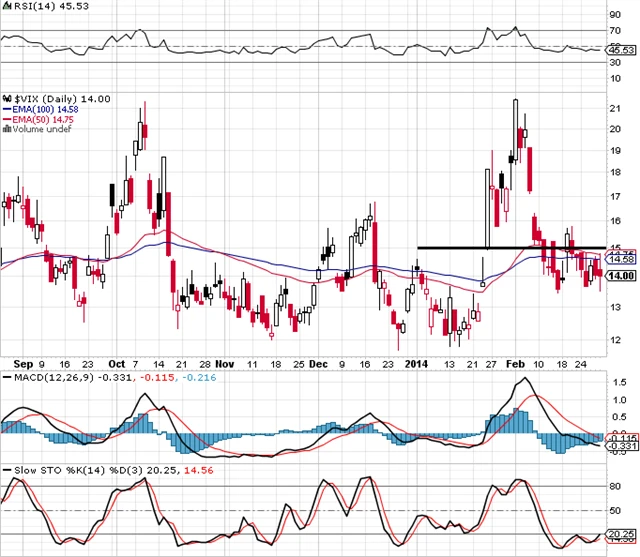This screenshot has width=640, height=557.
Task: Click the 14.00 current price tag
Action: [622, 276]
